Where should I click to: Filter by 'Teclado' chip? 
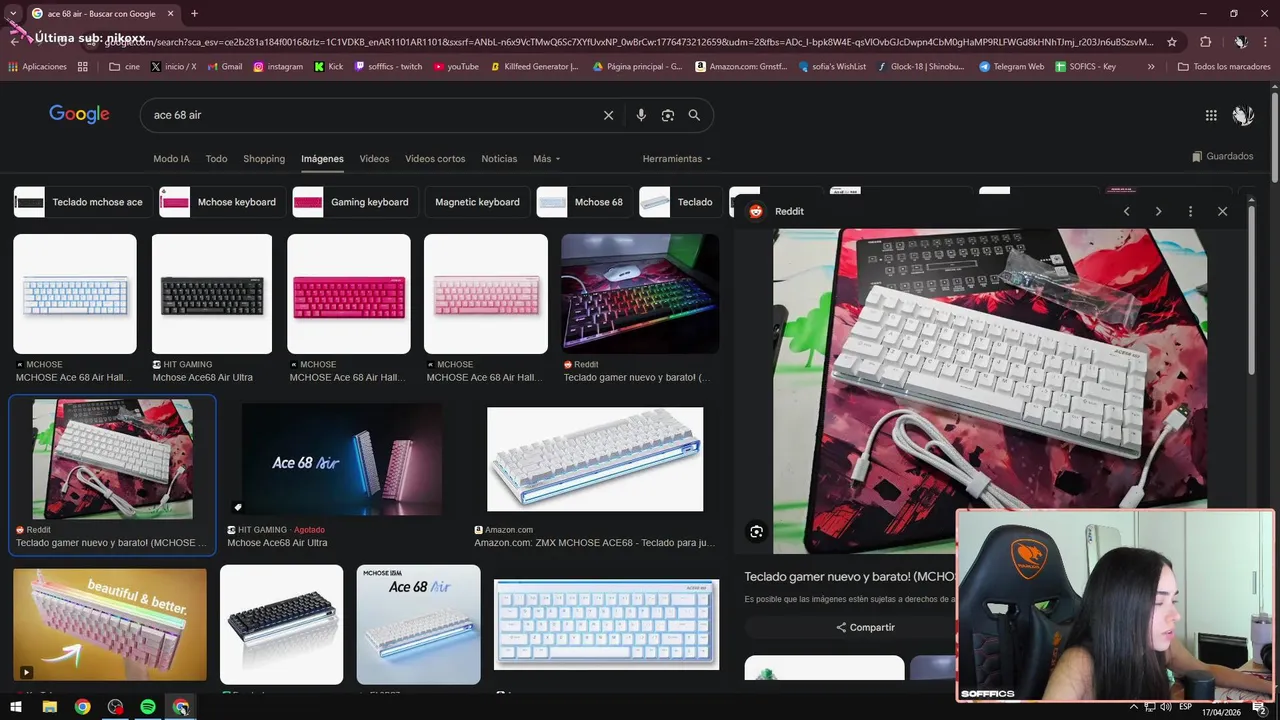click(x=680, y=202)
